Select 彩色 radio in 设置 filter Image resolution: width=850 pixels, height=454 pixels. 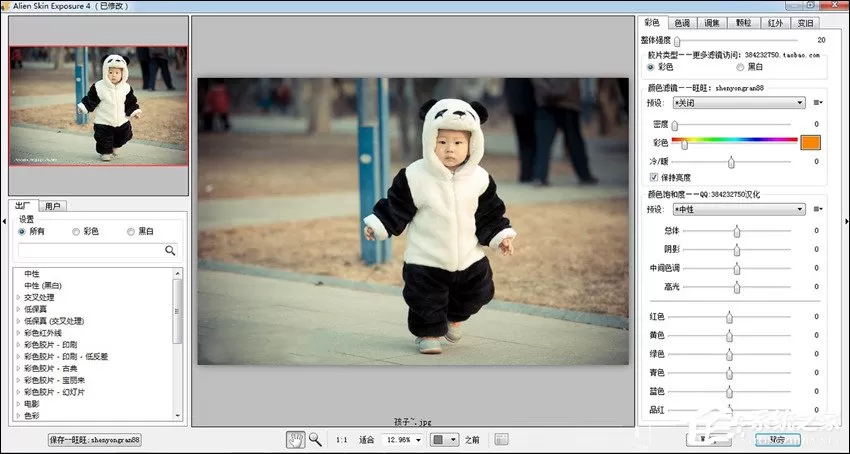[76, 232]
